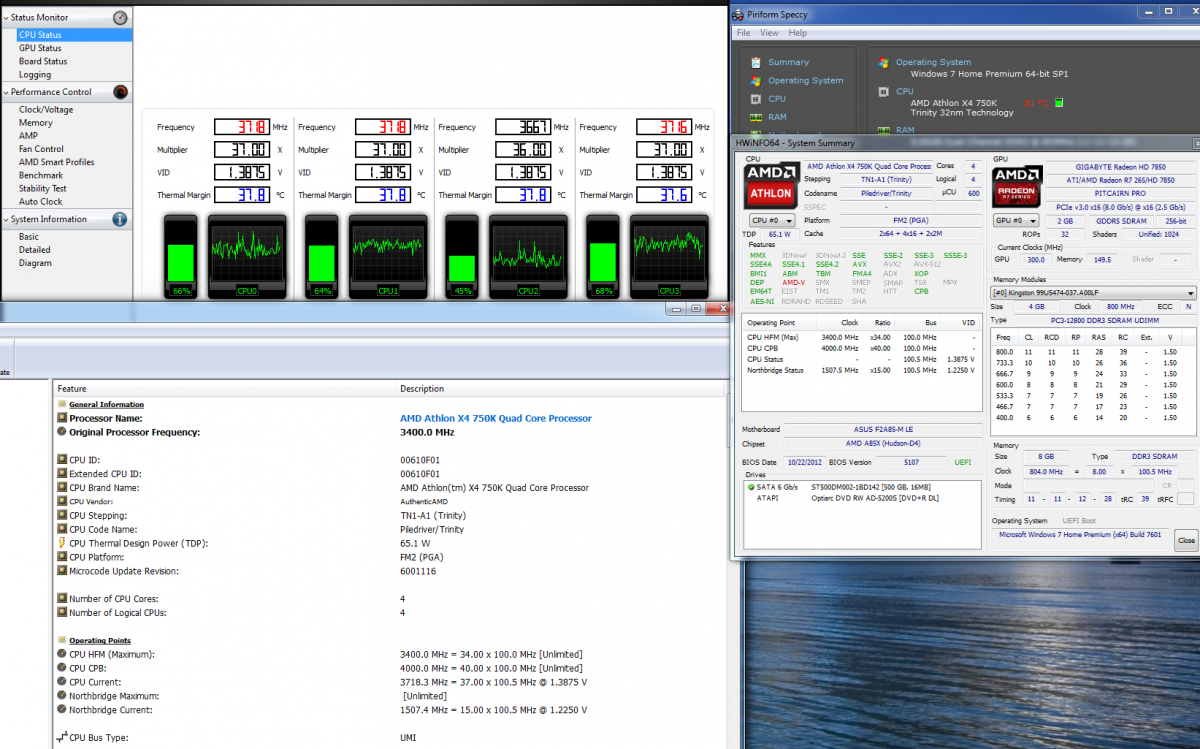Open CPU section in Speccy sidebar

777,99
